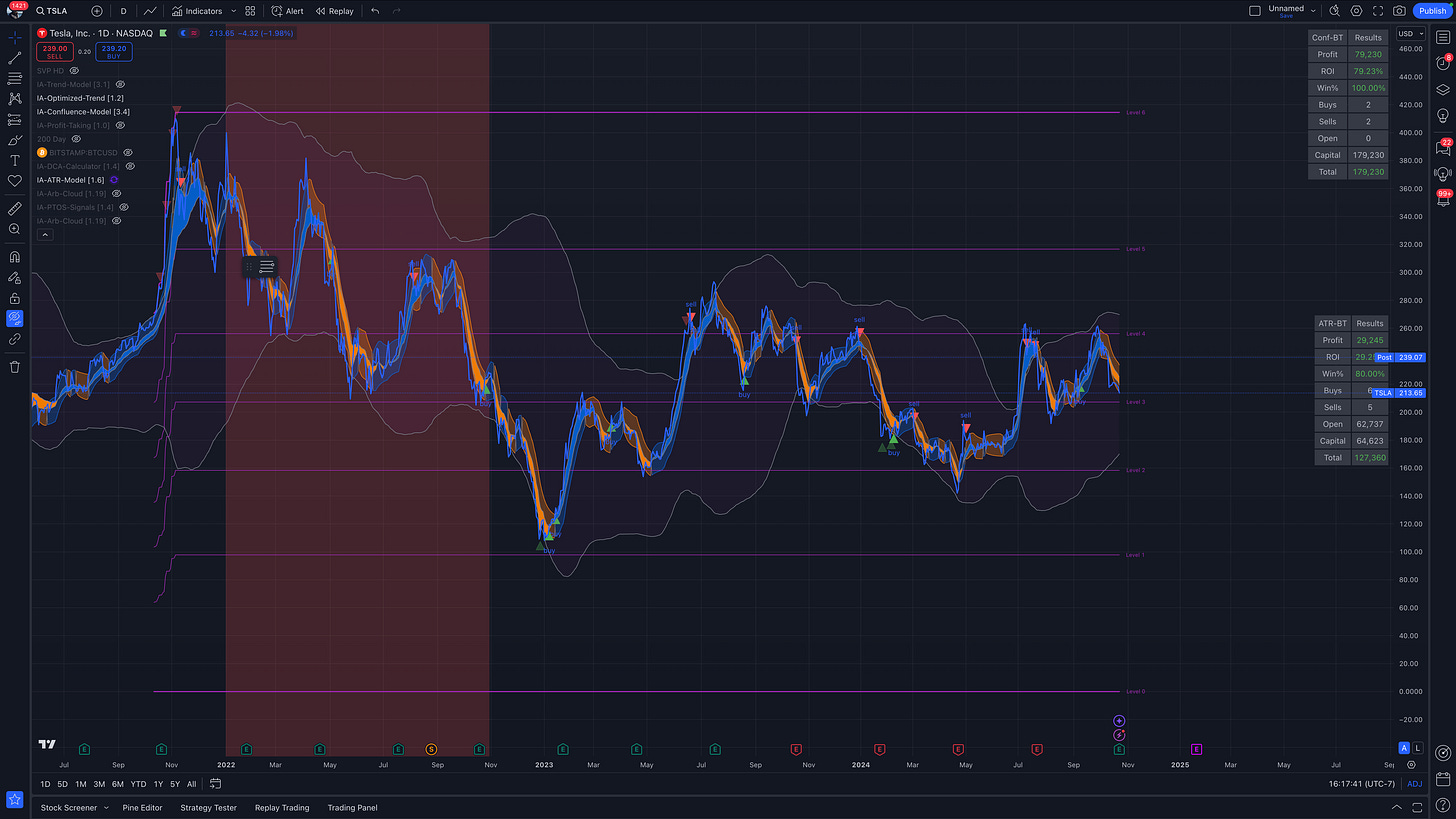Click the Publish button
This screenshot has height=819, width=1456.
1432,11
